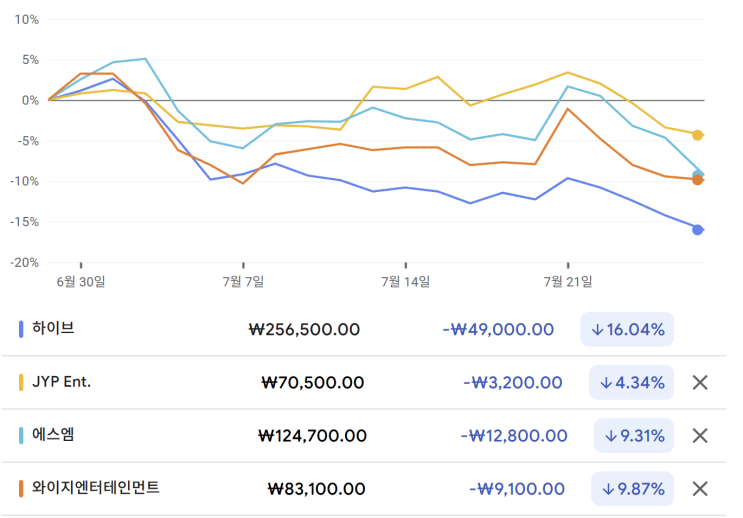
Task: Click the 16.04% down change badge
Action: click(627, 329)
